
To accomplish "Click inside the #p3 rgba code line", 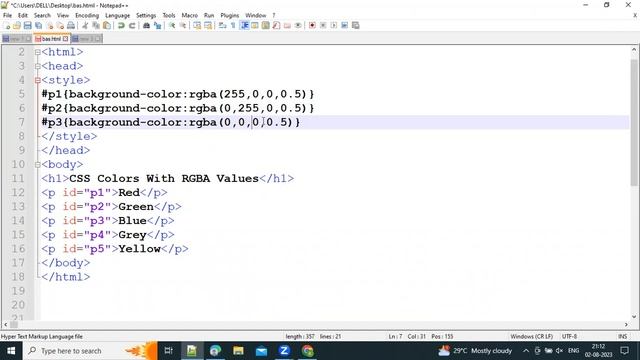I will click(x=171, y=122).
